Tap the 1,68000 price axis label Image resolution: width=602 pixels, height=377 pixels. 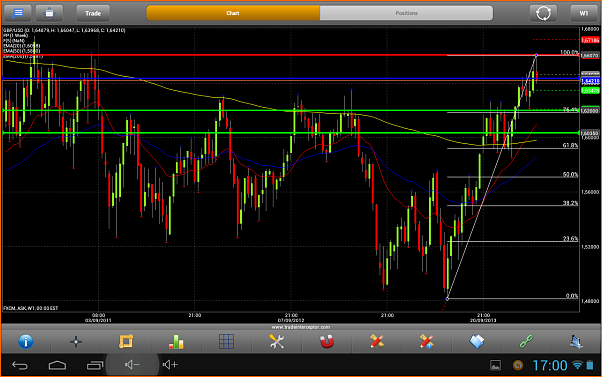point(590,29)
